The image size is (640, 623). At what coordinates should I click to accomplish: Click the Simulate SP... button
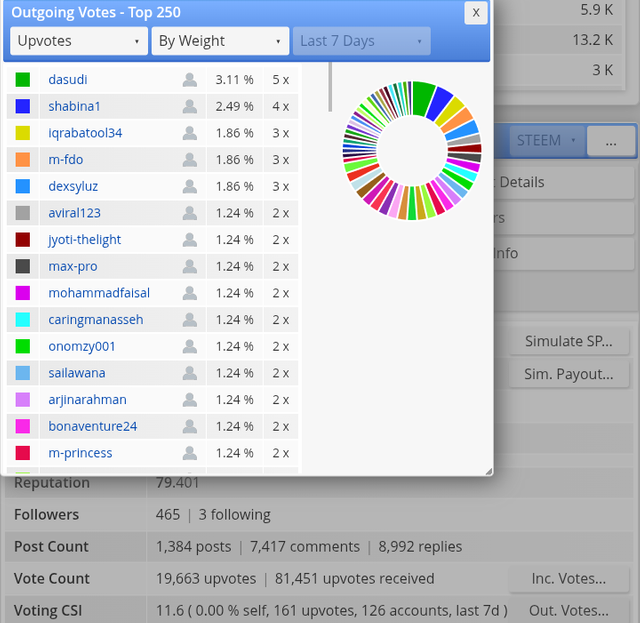click(569, 341)
